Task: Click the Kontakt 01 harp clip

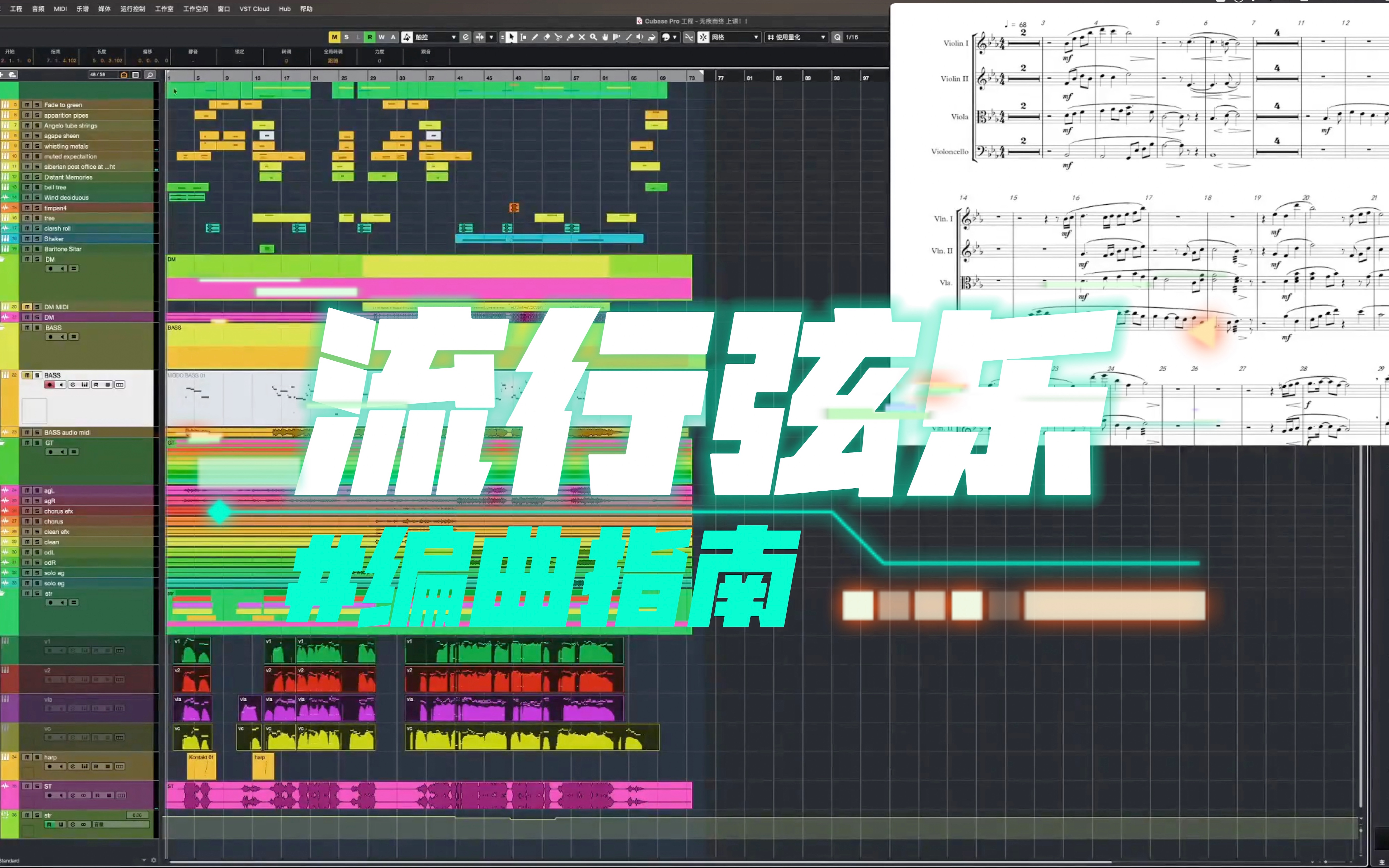Action: 202,766
